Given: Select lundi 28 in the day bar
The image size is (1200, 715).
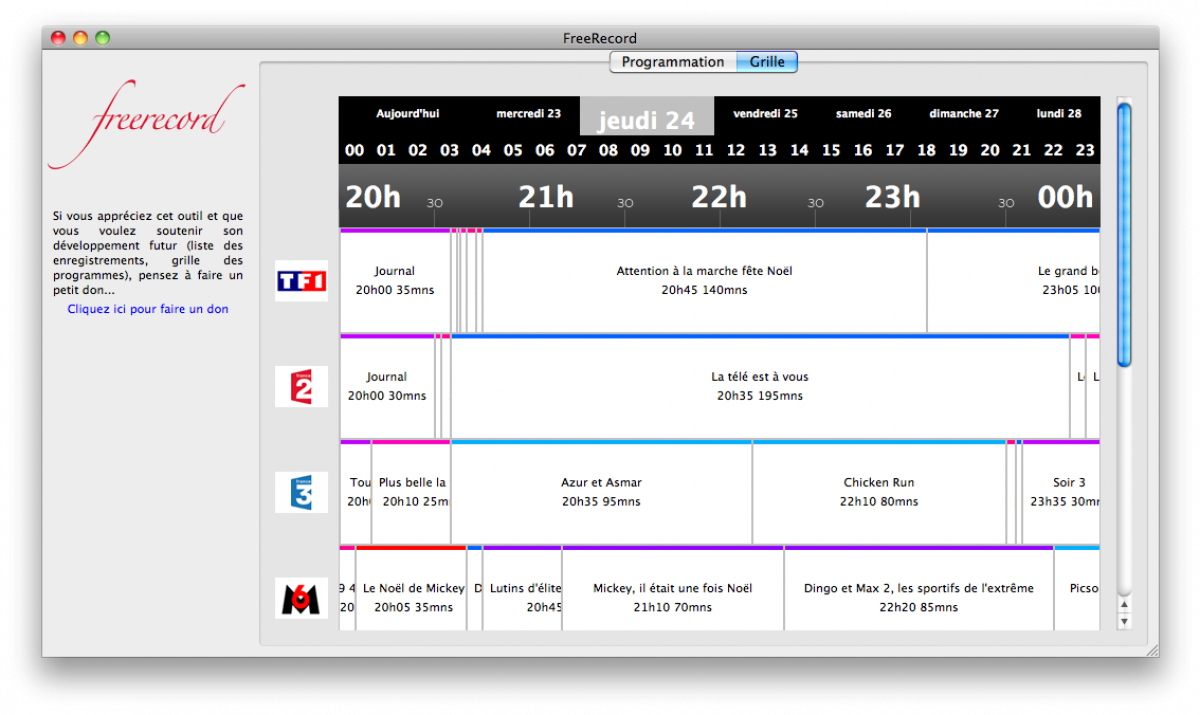Looking at the screenshot, I should 1059,114.
